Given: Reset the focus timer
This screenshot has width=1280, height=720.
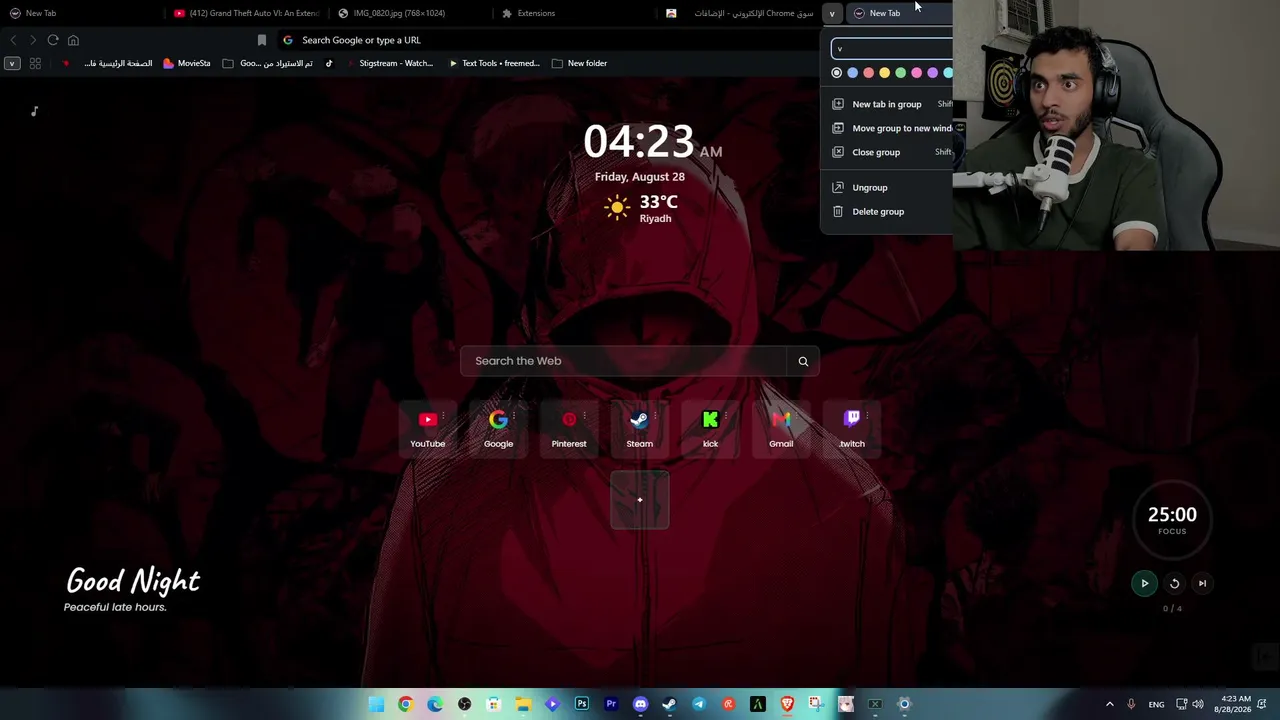Looking at the screenshot, I should pos(1175,583).
